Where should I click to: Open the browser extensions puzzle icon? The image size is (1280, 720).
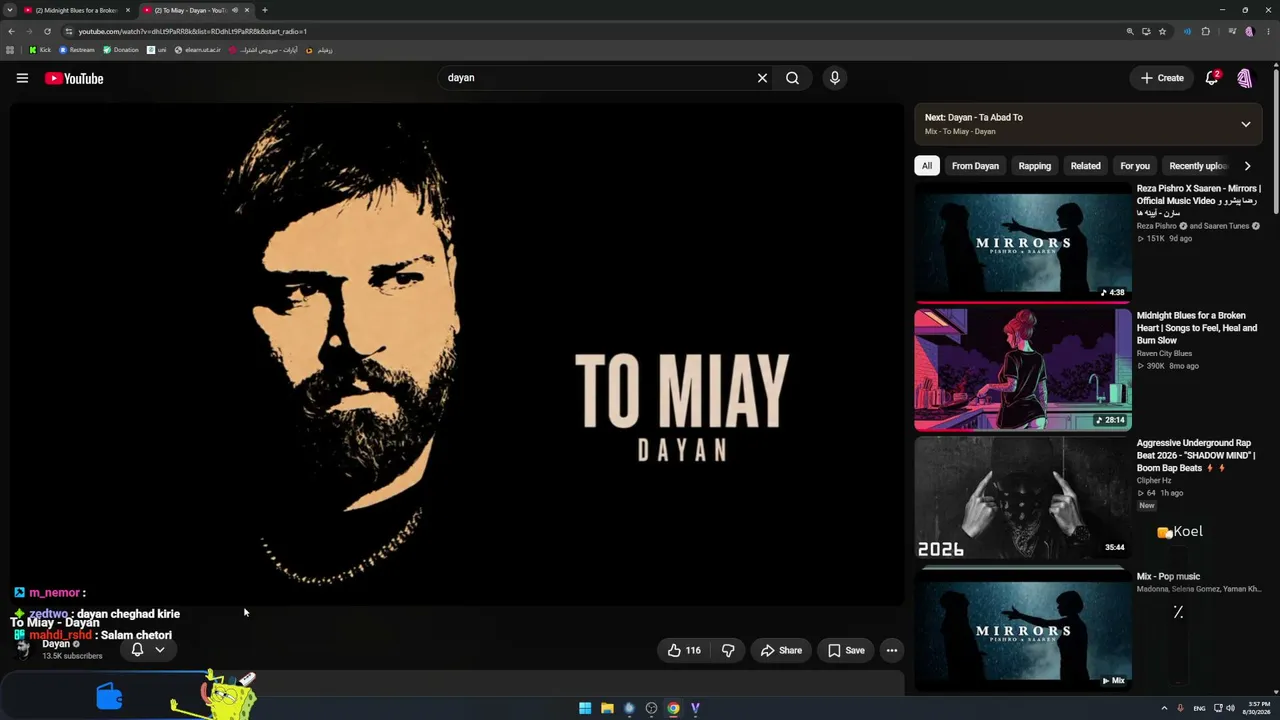point(1206,31)
